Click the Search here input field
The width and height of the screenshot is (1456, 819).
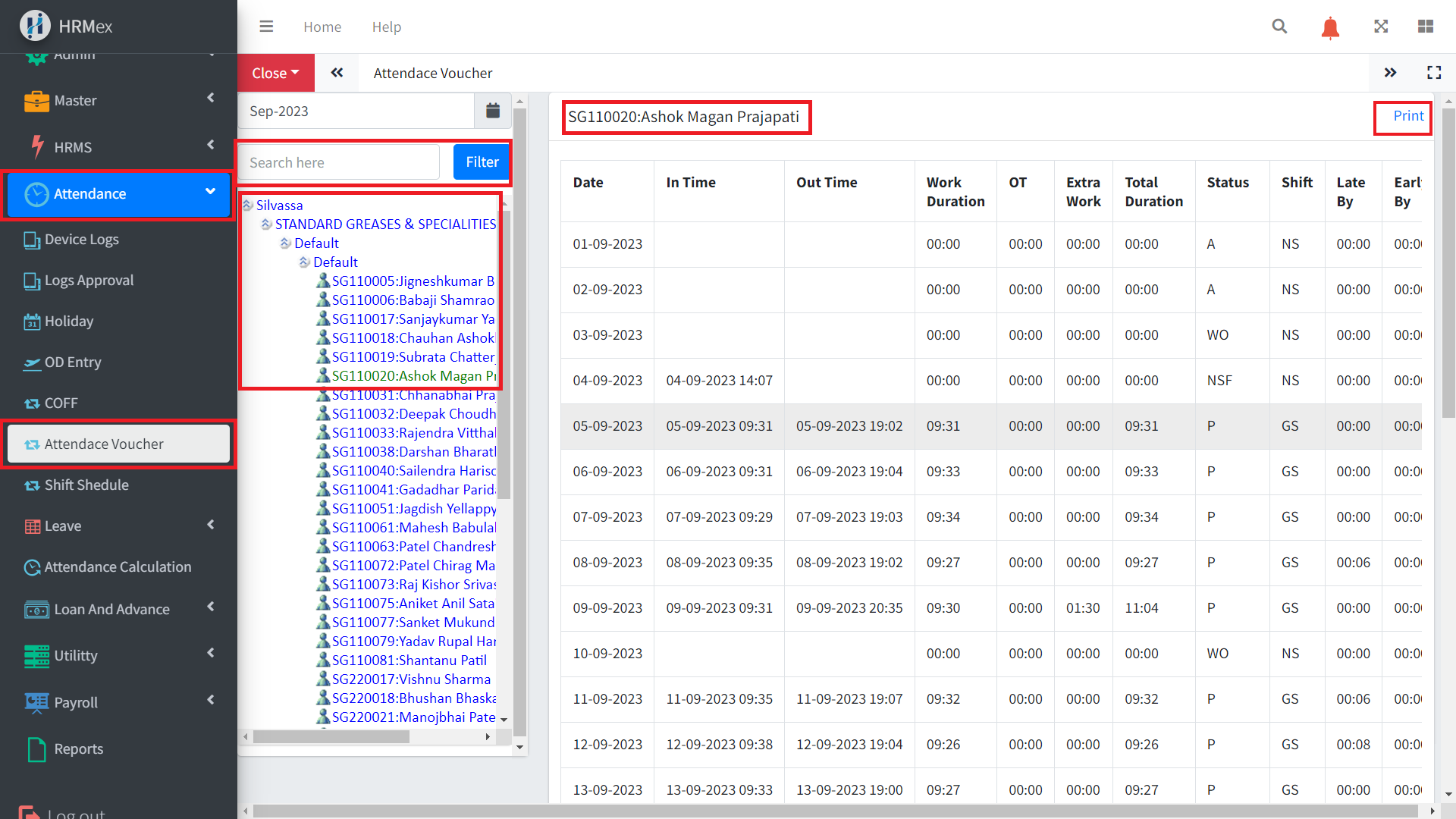(339, 162)
